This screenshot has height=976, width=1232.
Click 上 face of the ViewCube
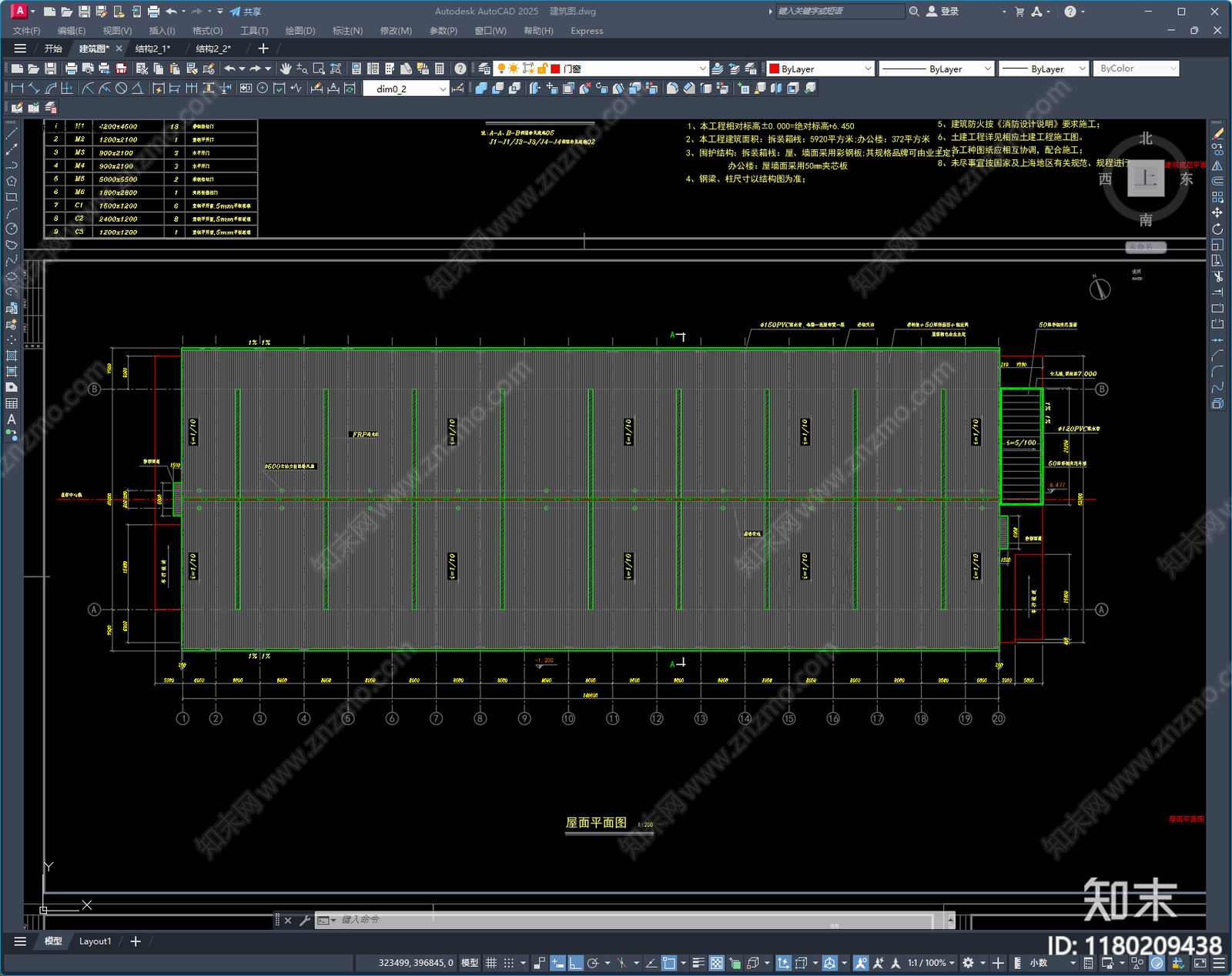click(x=1146, y=179)
